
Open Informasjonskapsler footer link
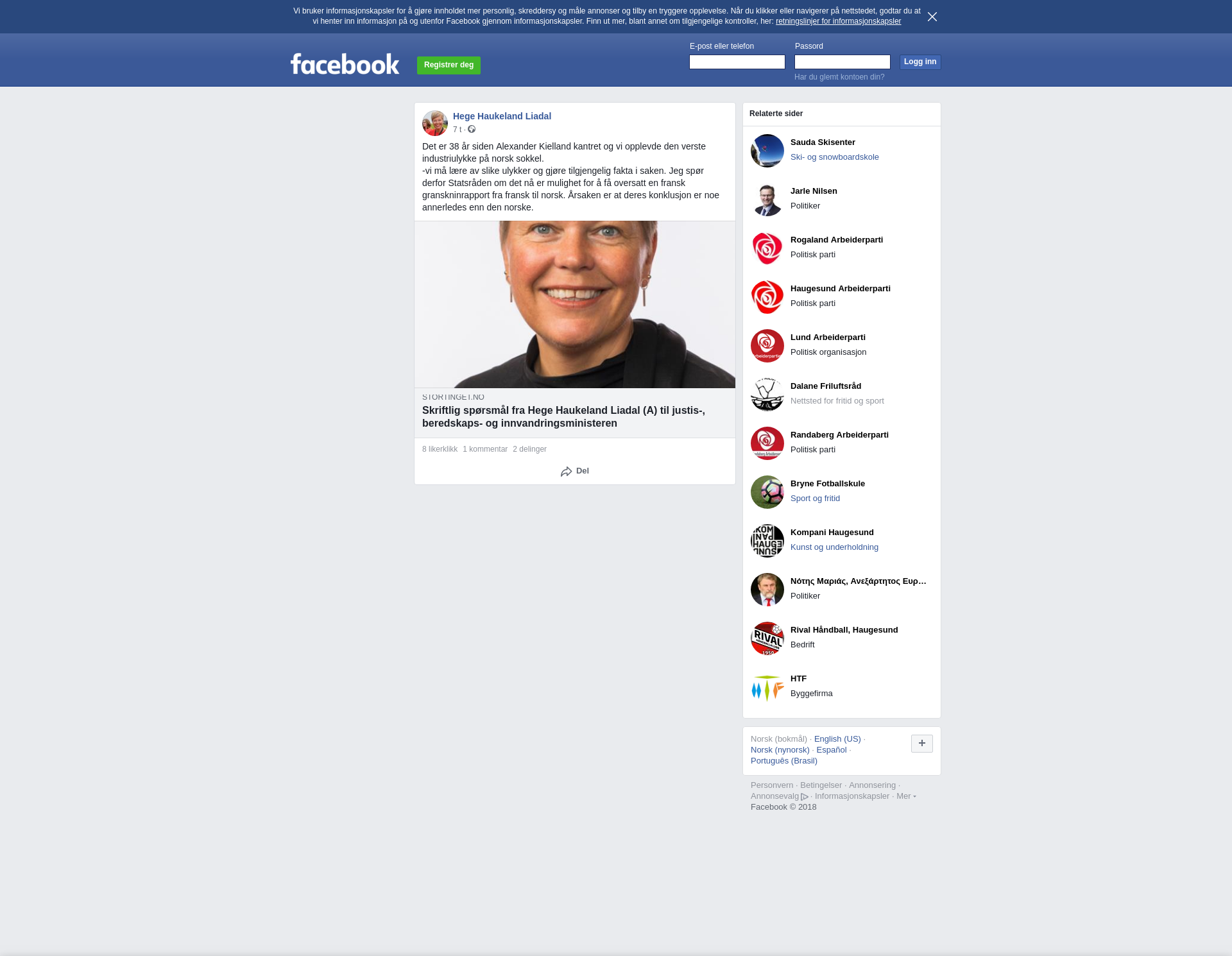(852, 796)
